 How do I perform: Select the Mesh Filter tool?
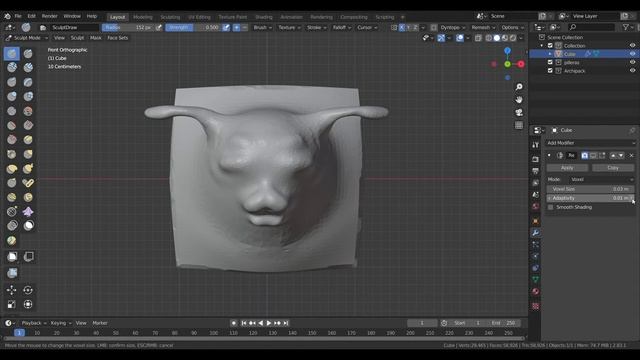click(12, 273)
